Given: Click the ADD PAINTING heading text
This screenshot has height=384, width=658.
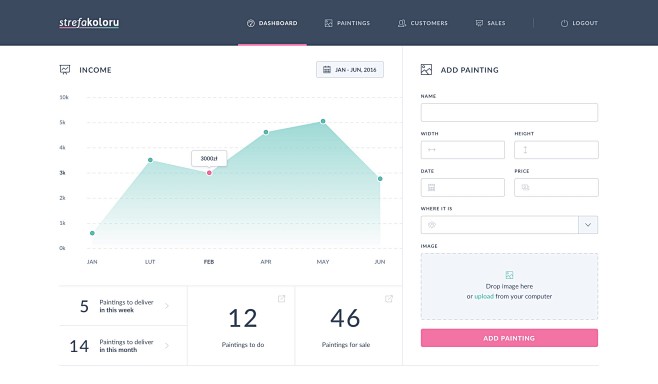Looking at the screenshot, I should (x=470, y=70).
